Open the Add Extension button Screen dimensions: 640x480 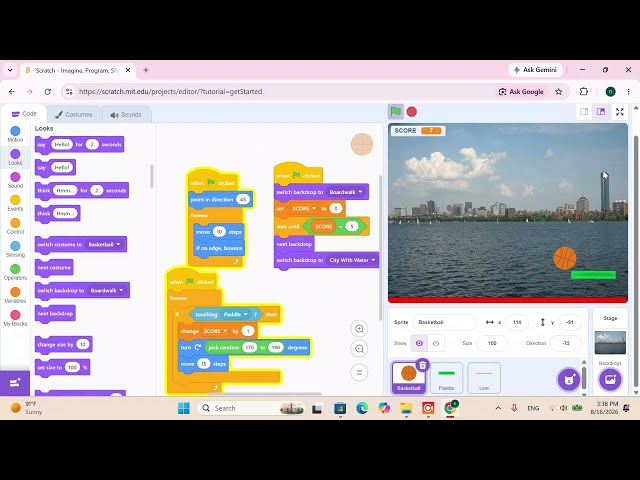point(15,383)
